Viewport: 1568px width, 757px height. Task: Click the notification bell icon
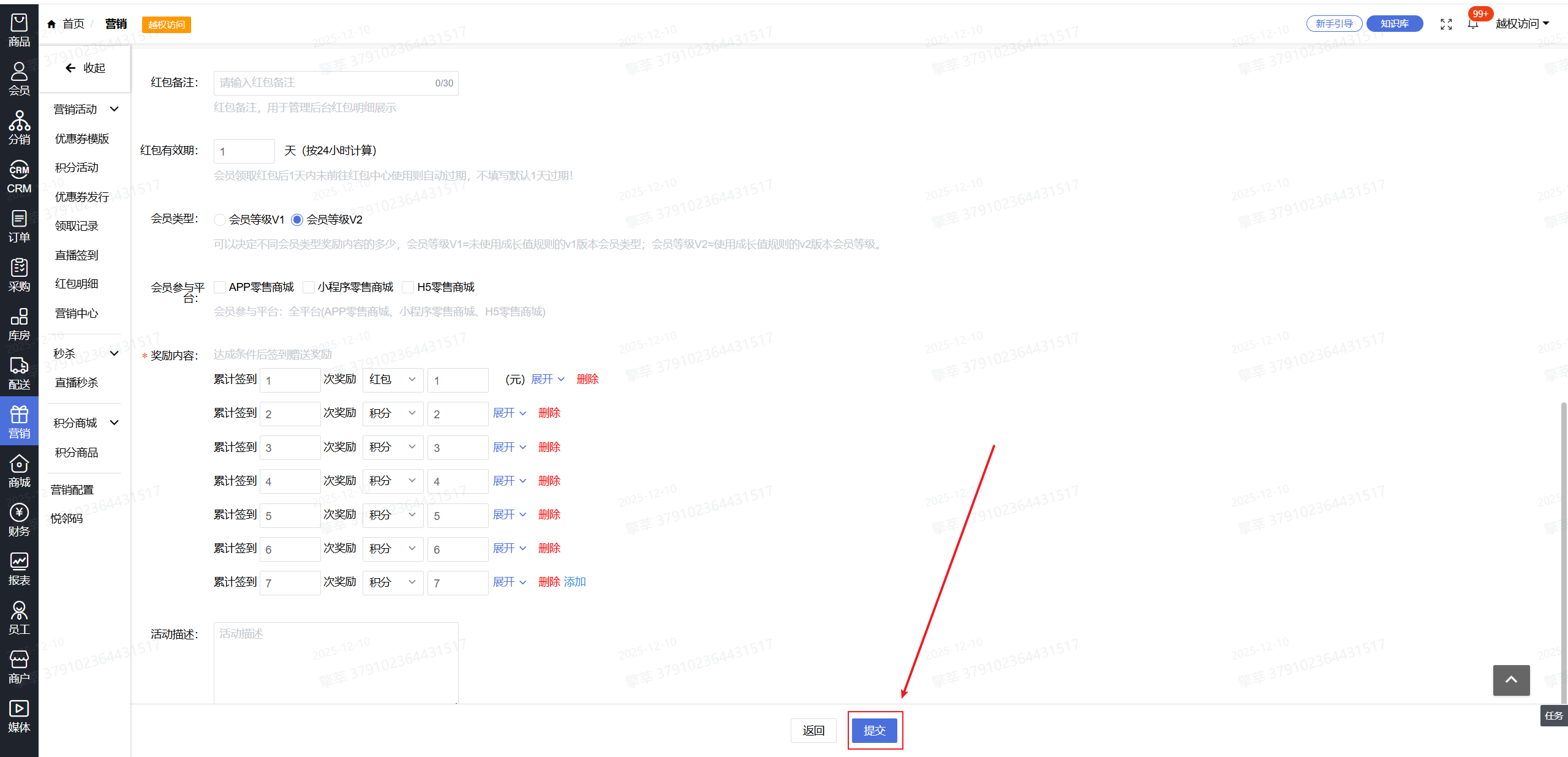[1472, 24]
